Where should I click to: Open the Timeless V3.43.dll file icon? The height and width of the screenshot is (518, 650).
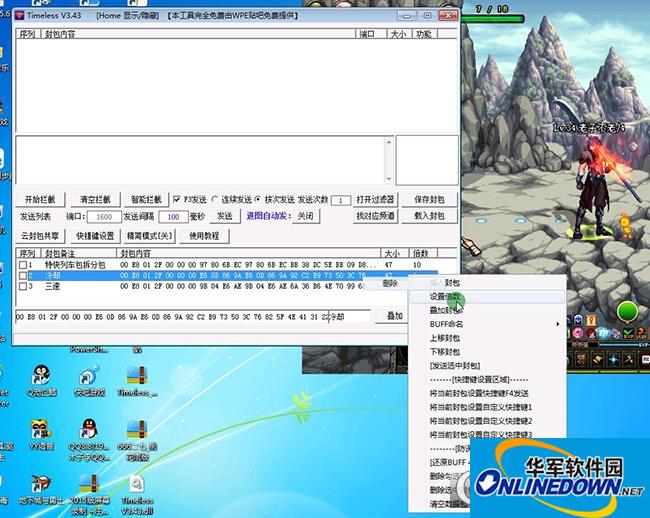pyautogui.click(x=137, y=484)
